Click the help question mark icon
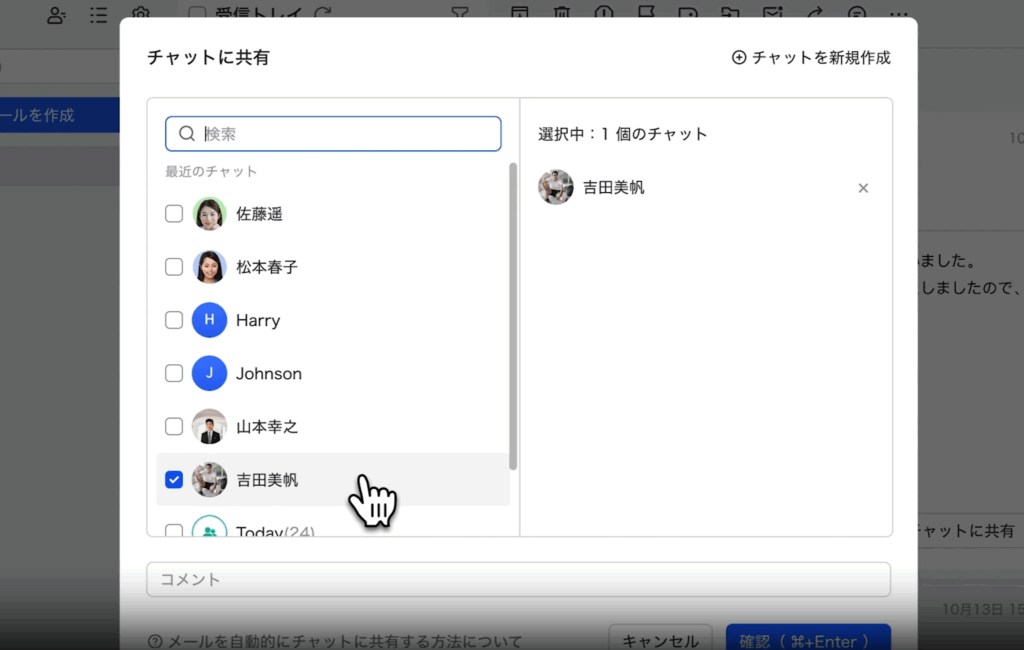 [155, 641]
